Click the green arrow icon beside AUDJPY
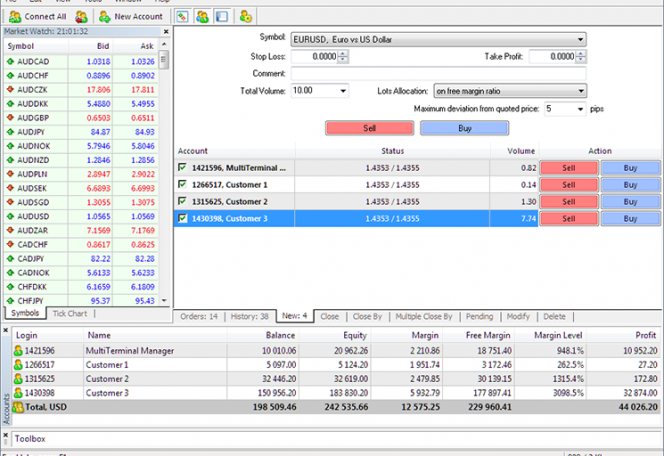The height and width of the screenshot is (456, 664). 10,132
